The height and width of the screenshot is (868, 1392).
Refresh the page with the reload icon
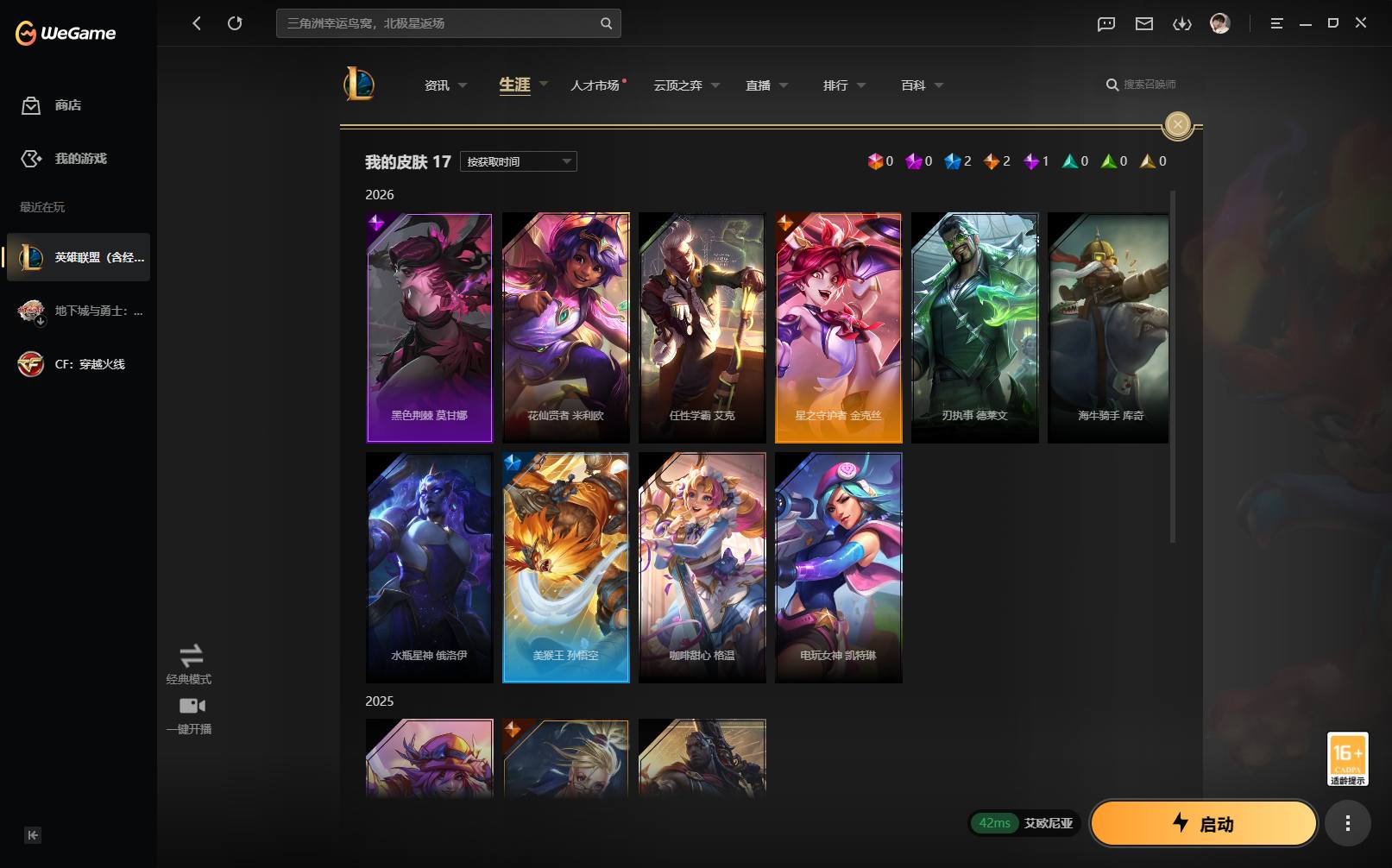click(x=235, y=23)
